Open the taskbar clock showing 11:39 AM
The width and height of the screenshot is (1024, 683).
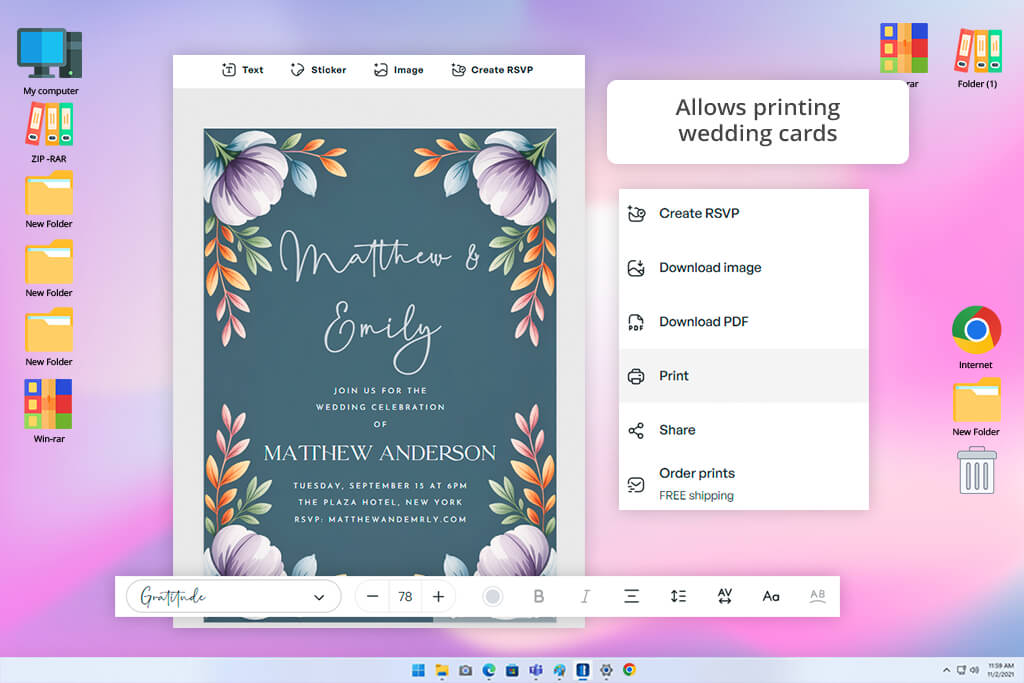(x=1000, y=670)
